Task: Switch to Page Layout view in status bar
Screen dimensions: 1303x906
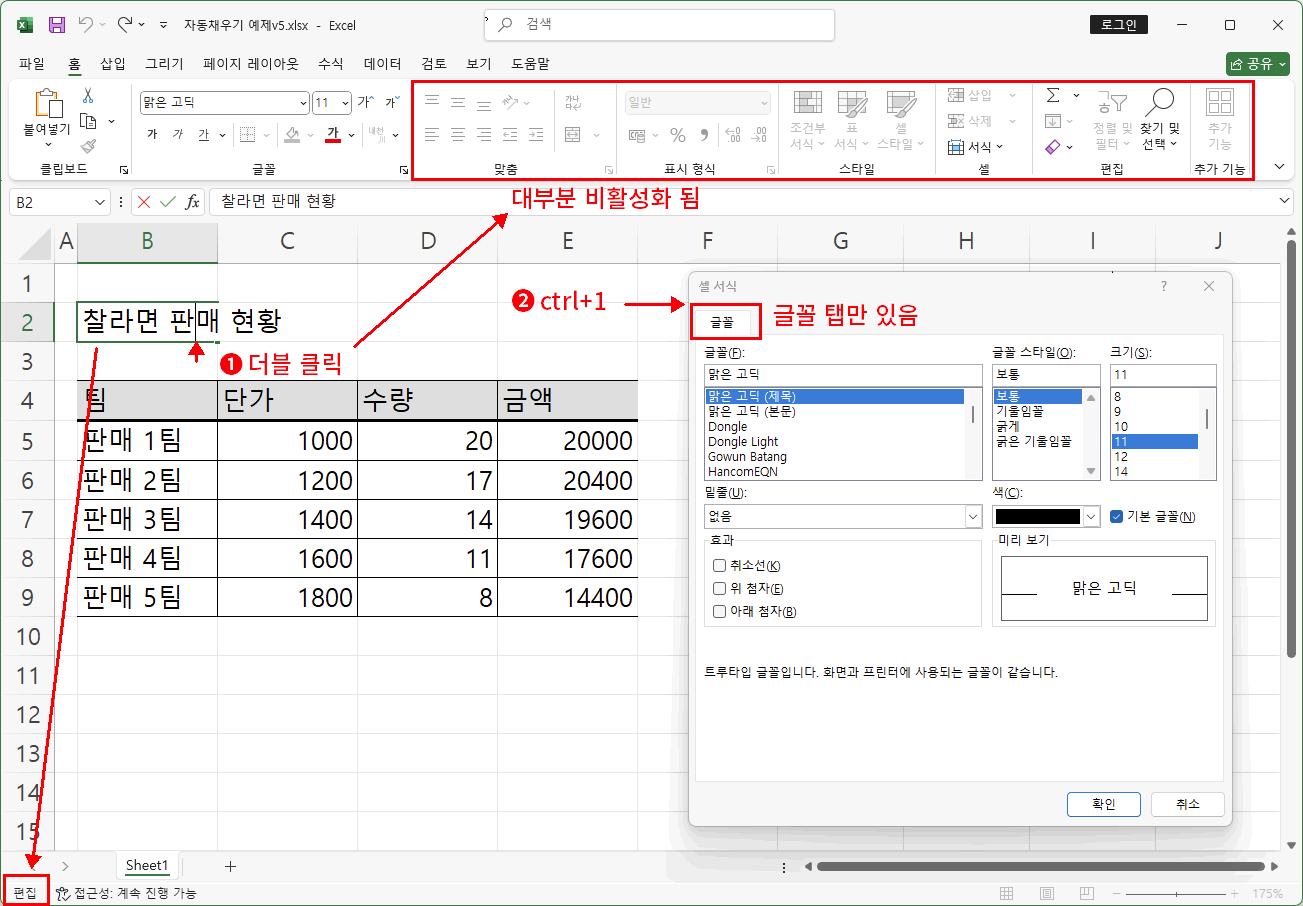Action: [1047, 893]
